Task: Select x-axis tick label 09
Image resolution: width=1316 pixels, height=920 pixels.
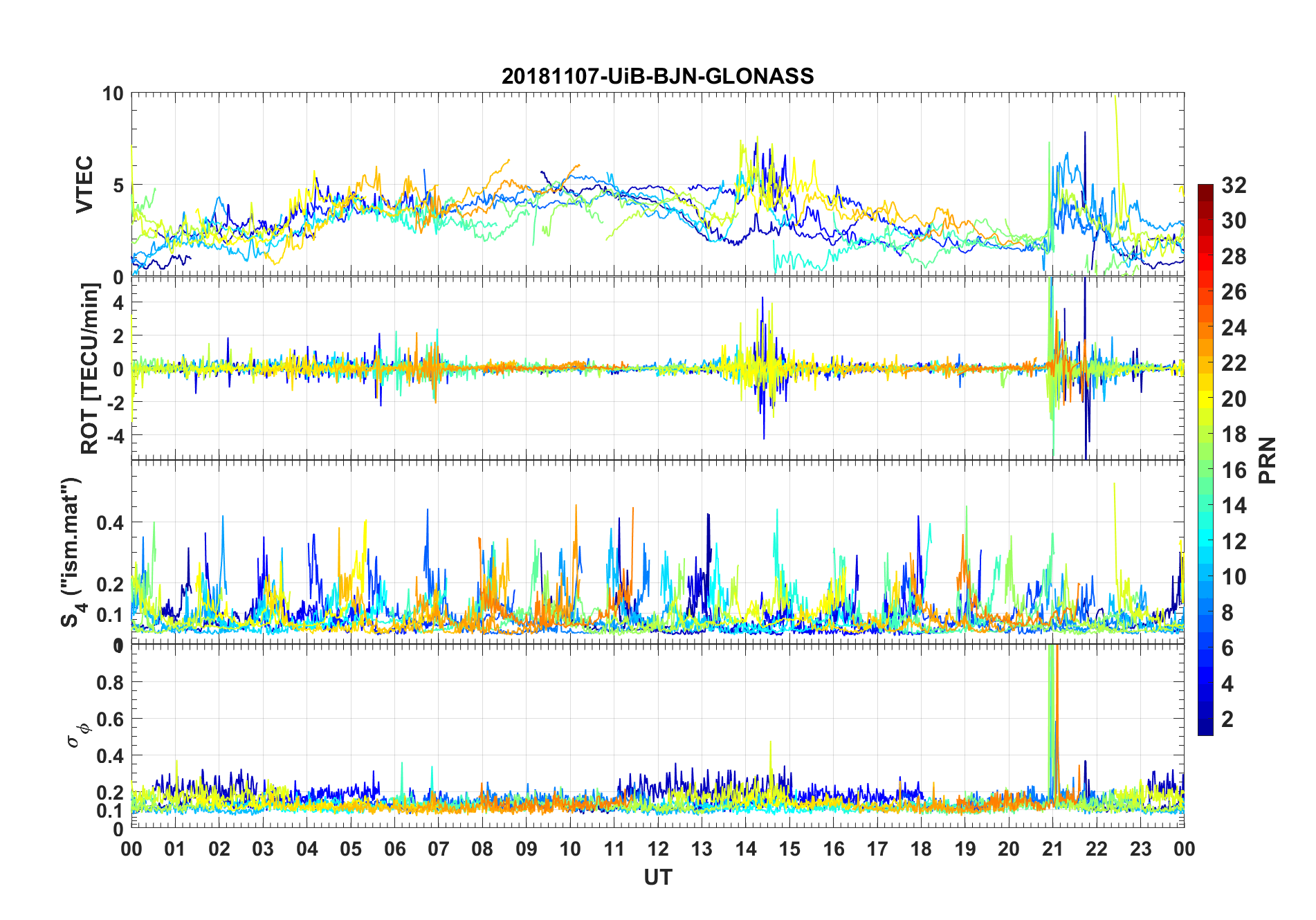Action: pyautogui.click(x=527, y=849)
